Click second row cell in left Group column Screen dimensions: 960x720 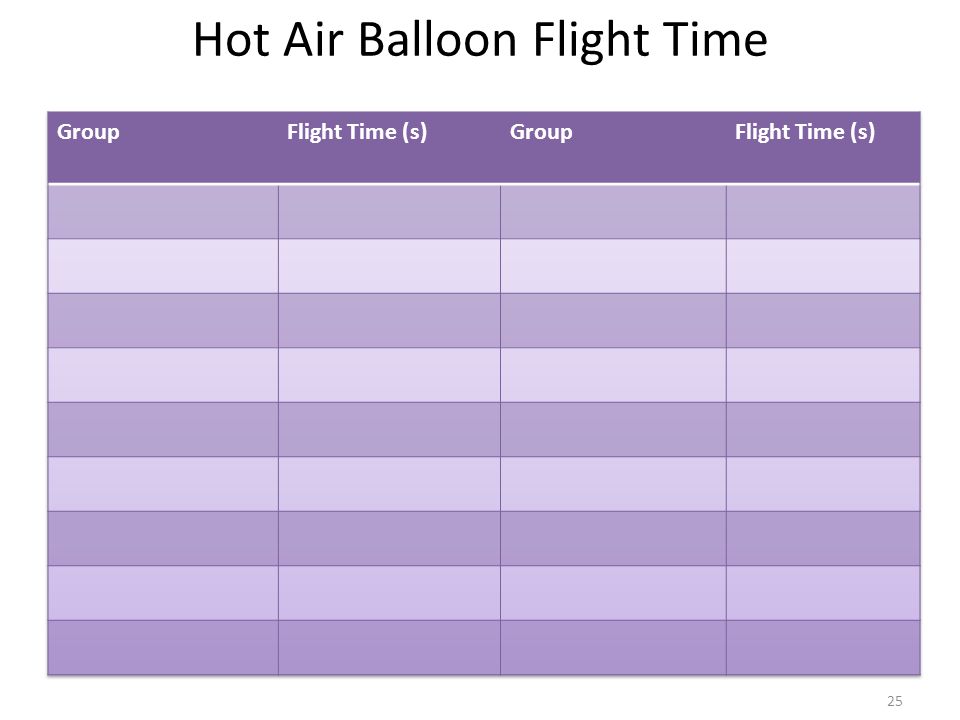[163, 266]
